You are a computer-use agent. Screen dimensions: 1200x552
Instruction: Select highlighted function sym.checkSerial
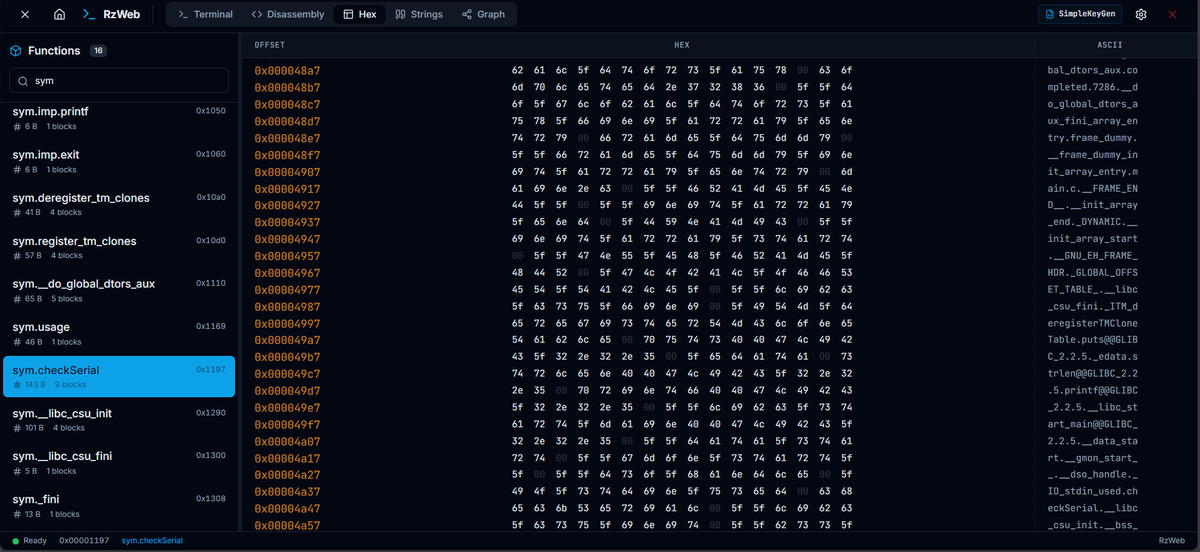click(x=119, y=376)
